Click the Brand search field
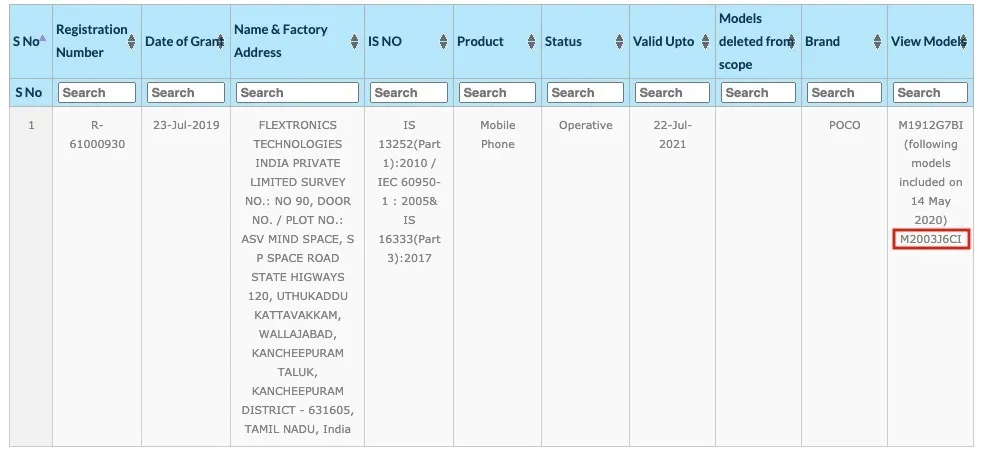This screenshot has height=454, width=984. [844, 93]
